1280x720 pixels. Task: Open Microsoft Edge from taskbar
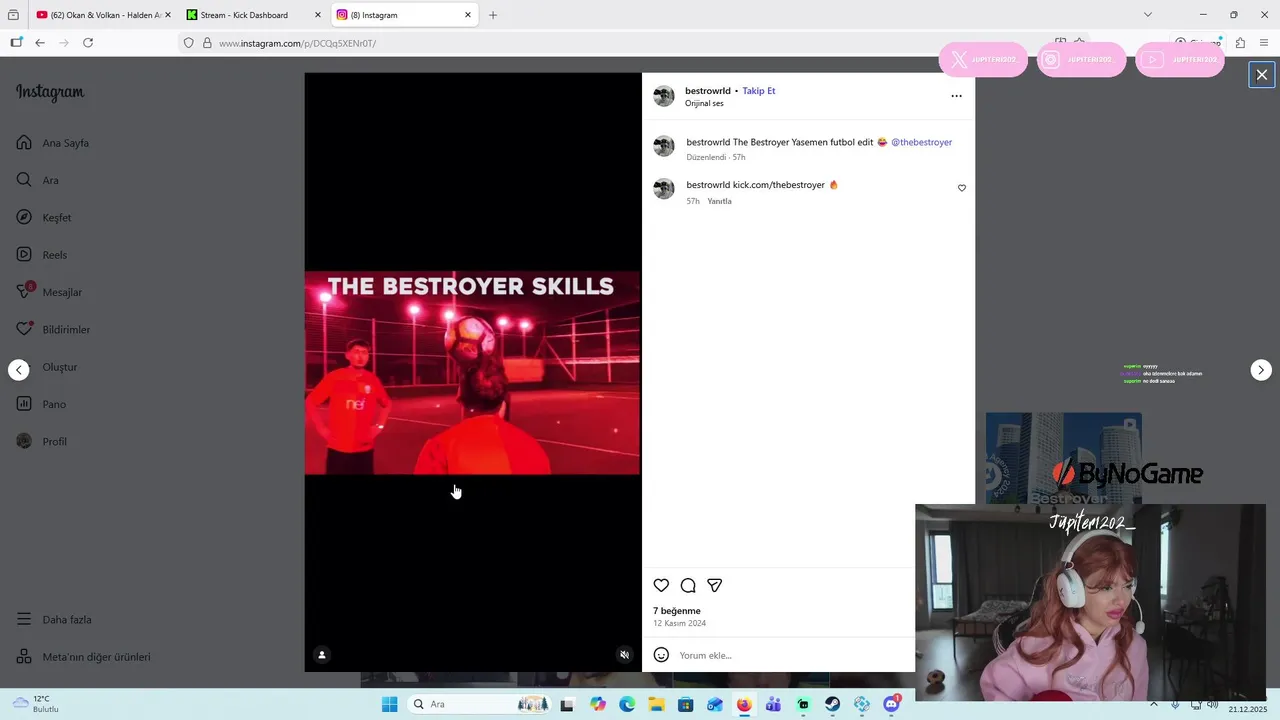click(627, 704)
